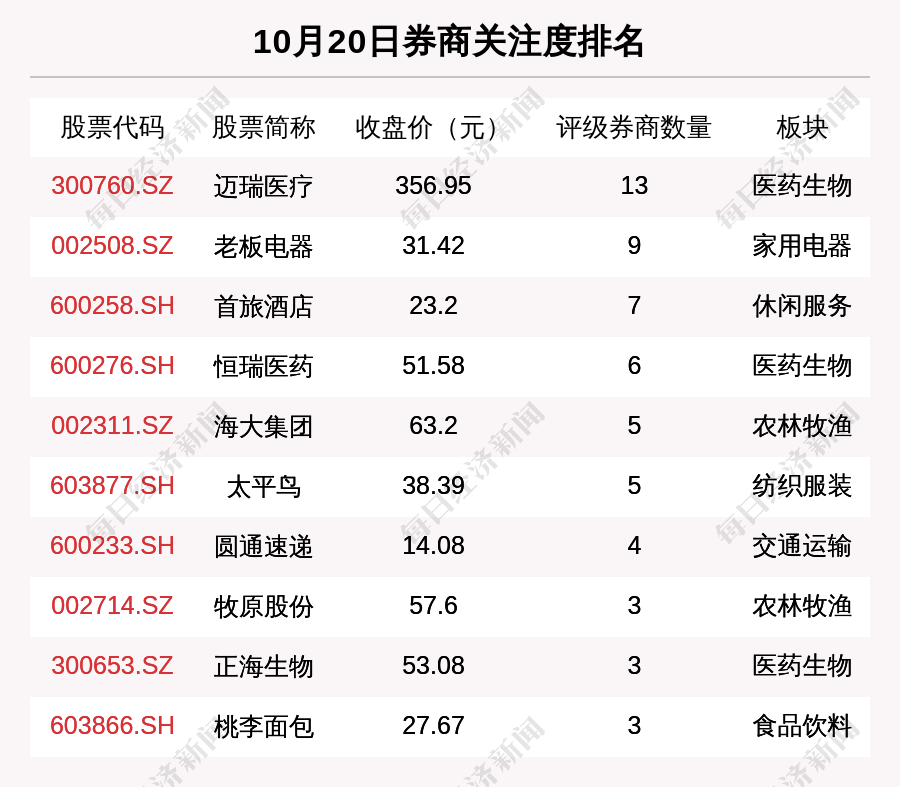Click the 收盘价（元） column header
The width and height of the screenshot is (900, 787).
[433, 127]
